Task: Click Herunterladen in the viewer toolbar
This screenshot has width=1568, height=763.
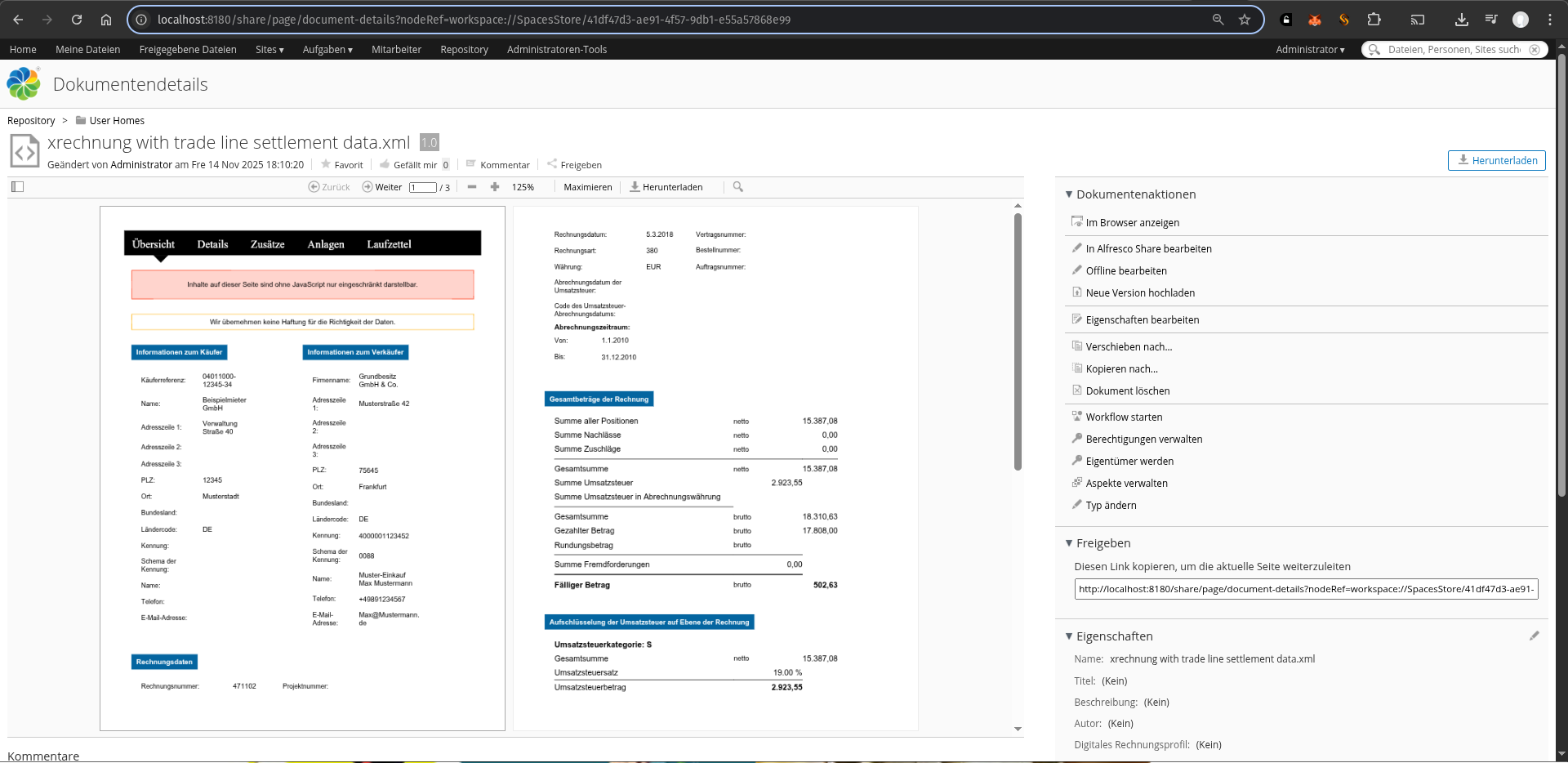Action: (x=666, y=187)
